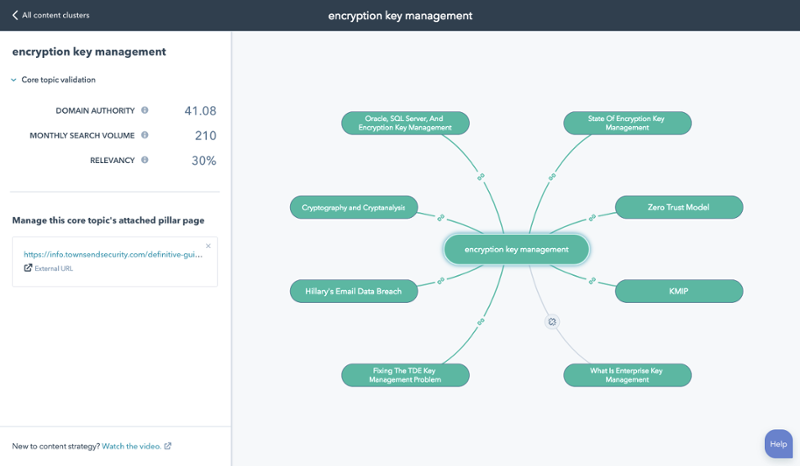Remove the attached pillar page URL

tap(208, 245)
